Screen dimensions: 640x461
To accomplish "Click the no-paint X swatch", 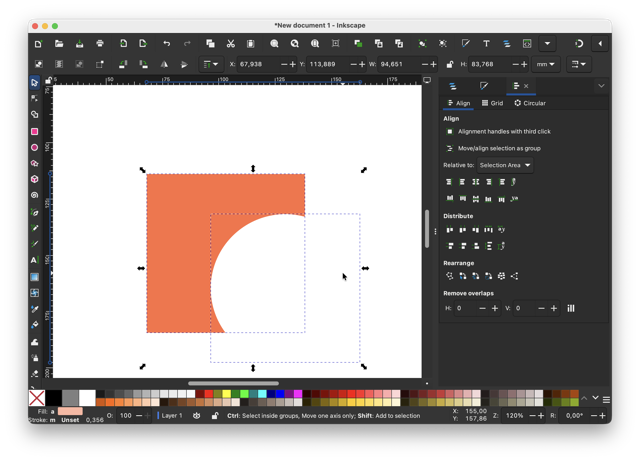I will coord(37,398).
